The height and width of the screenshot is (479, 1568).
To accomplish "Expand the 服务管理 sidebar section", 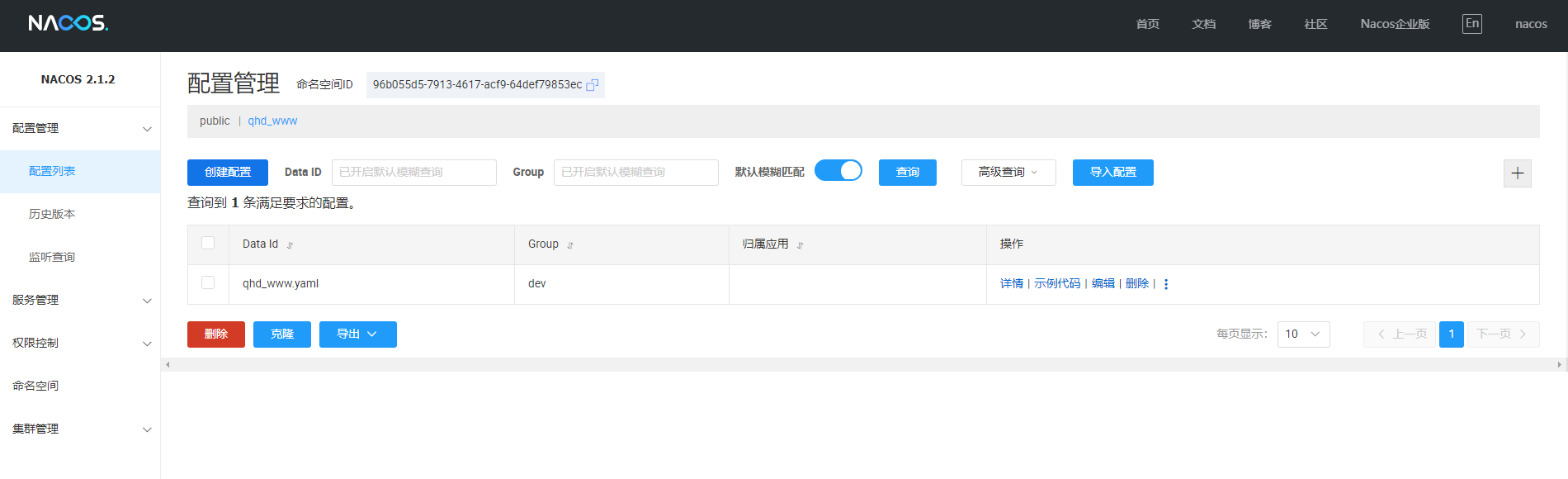I will tap(80, 301).
